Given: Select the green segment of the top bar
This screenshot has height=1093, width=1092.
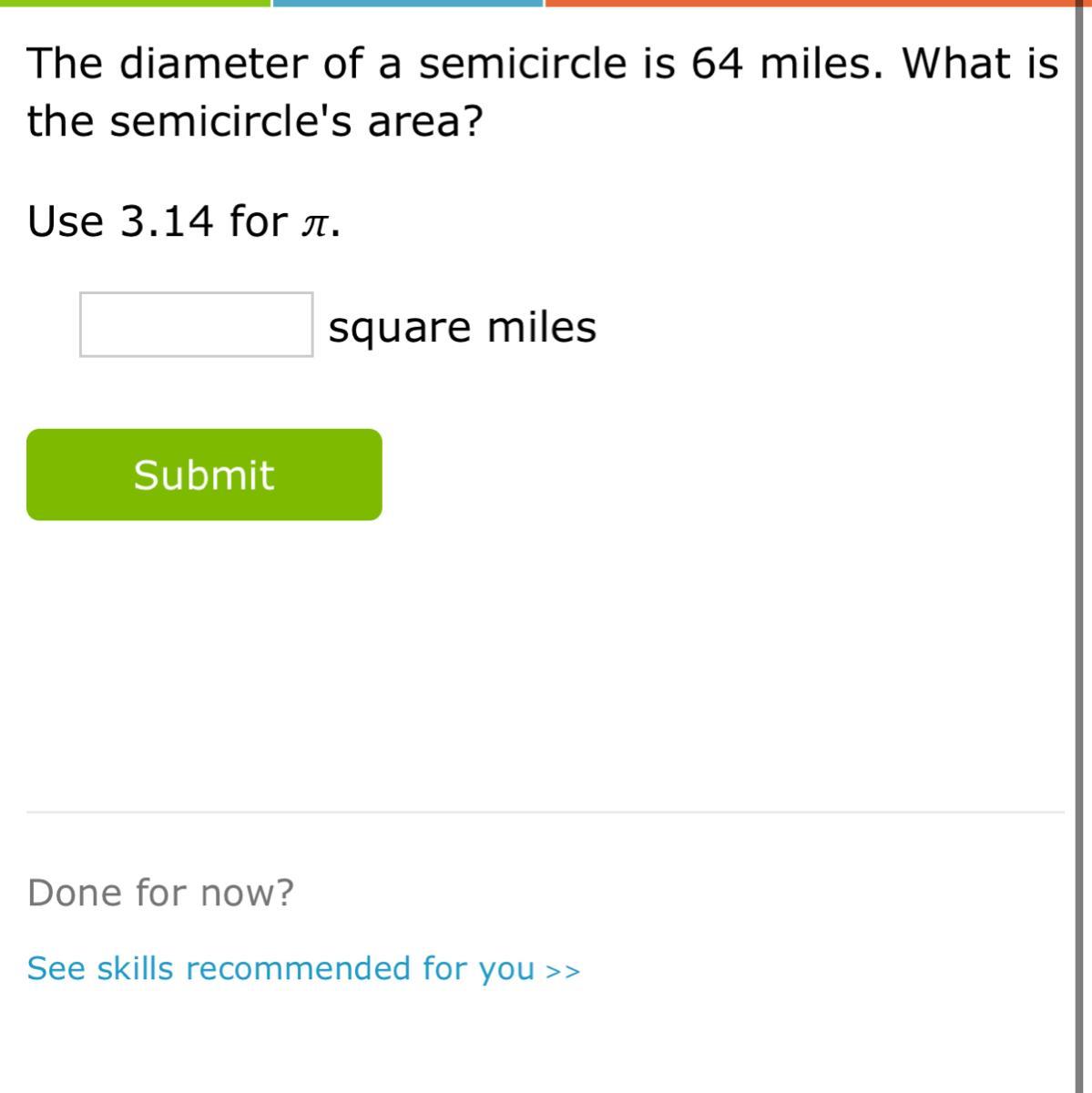Looking at the screenshot, I should point(135,4).
